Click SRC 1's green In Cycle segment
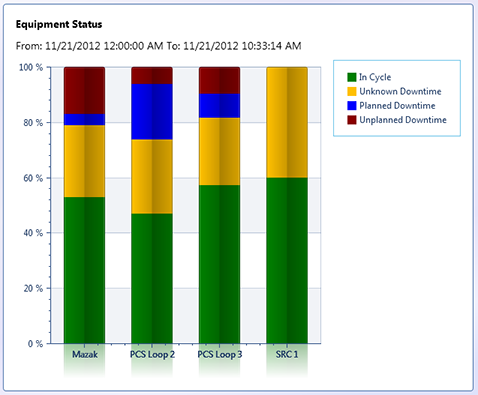Image resolution: width=478 pixels, height=395 pixels. [x=287, y=260]
